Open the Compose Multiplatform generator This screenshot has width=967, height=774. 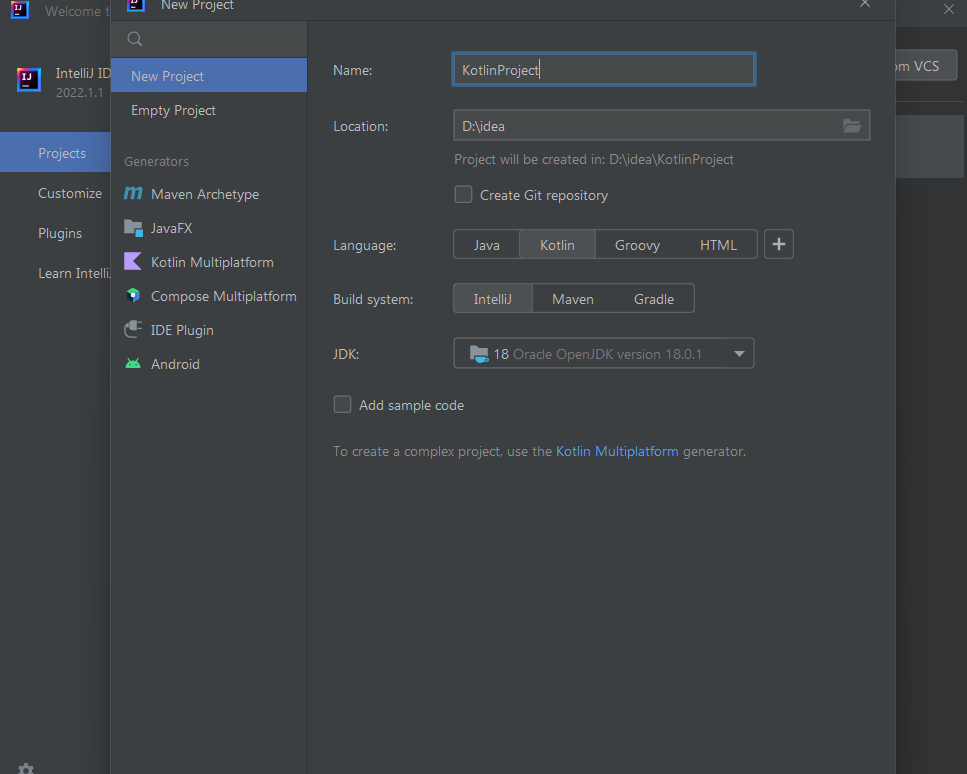[209, 295]
